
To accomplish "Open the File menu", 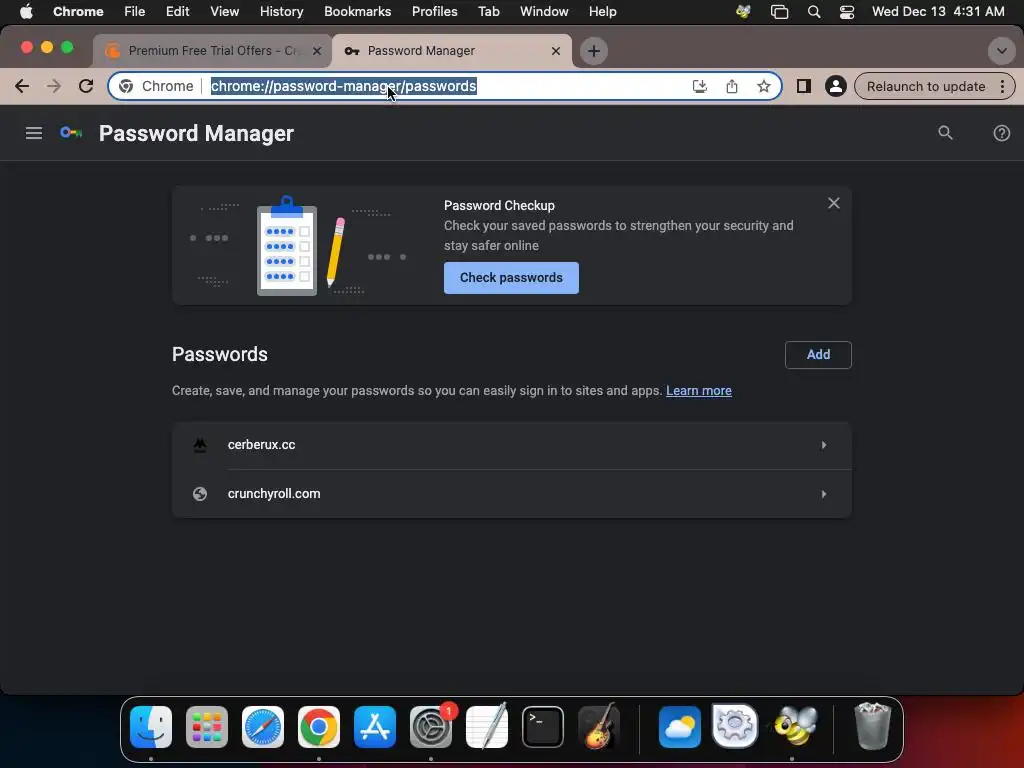I will tap(135, 11).
